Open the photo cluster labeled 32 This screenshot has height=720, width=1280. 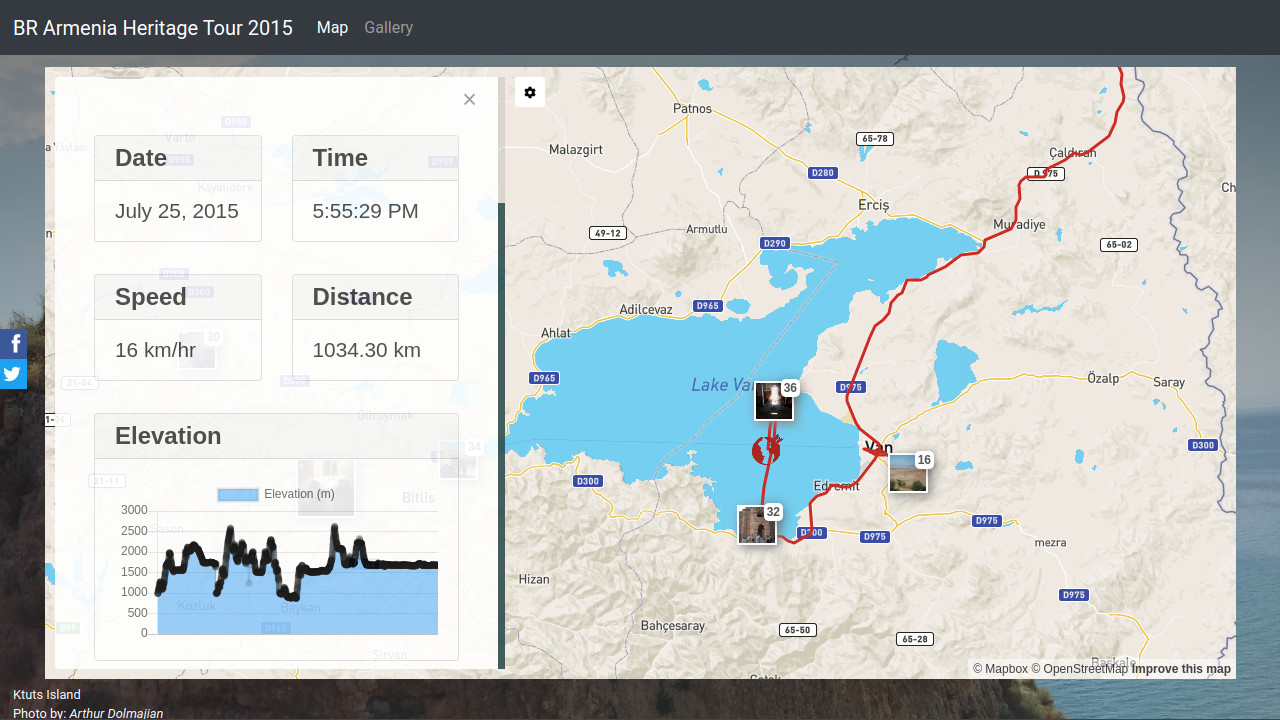pyautogui.click(x=757, y=524)
